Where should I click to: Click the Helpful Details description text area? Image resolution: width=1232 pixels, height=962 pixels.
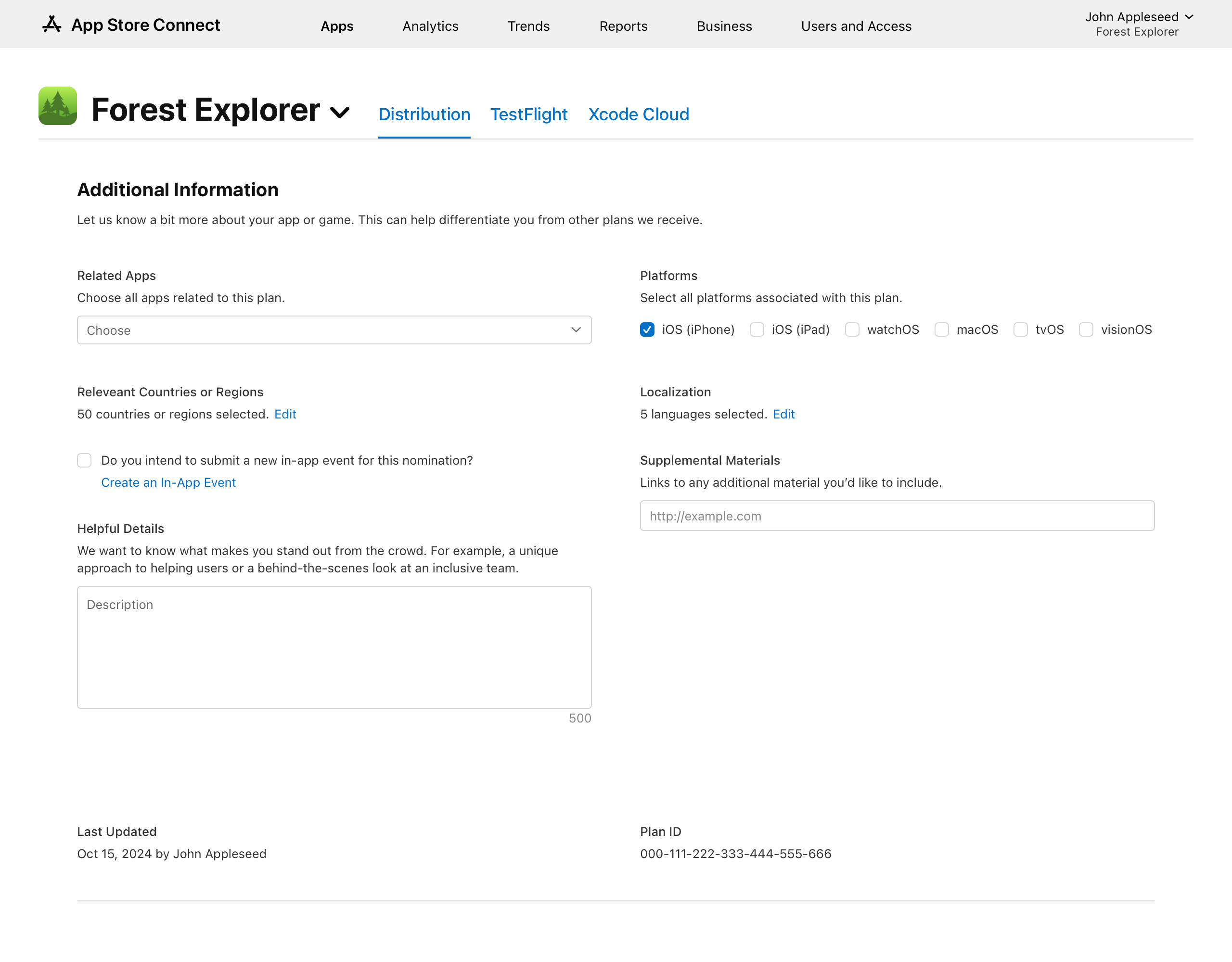334,647
